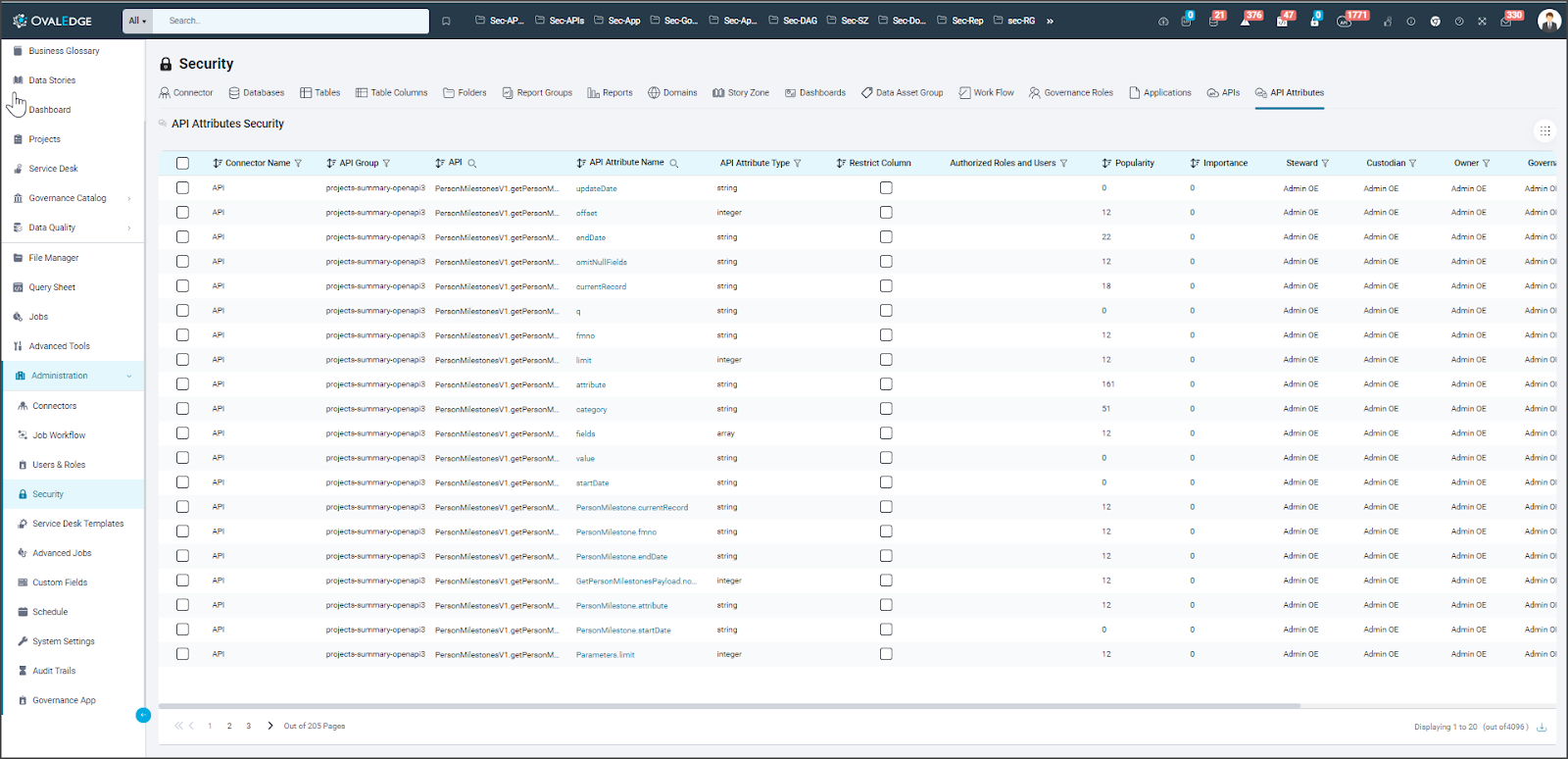This screenshot has width=1568, height=759.
Task: Filter the API Attribute Type column
Action: click(797, 164)
